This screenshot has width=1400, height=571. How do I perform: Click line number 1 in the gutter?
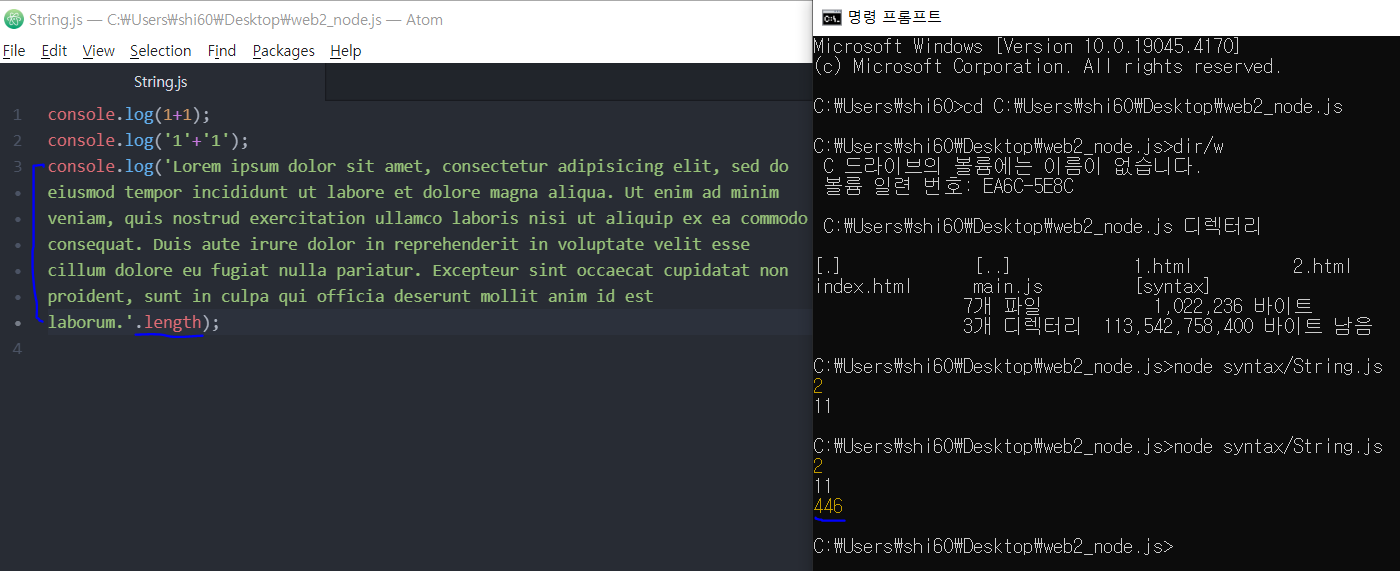17,115
